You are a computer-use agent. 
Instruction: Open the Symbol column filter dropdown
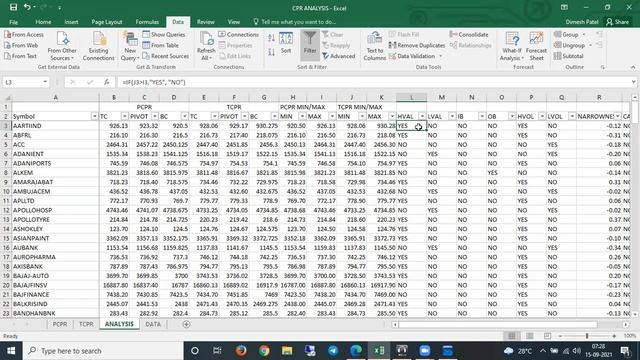(94, 116)
